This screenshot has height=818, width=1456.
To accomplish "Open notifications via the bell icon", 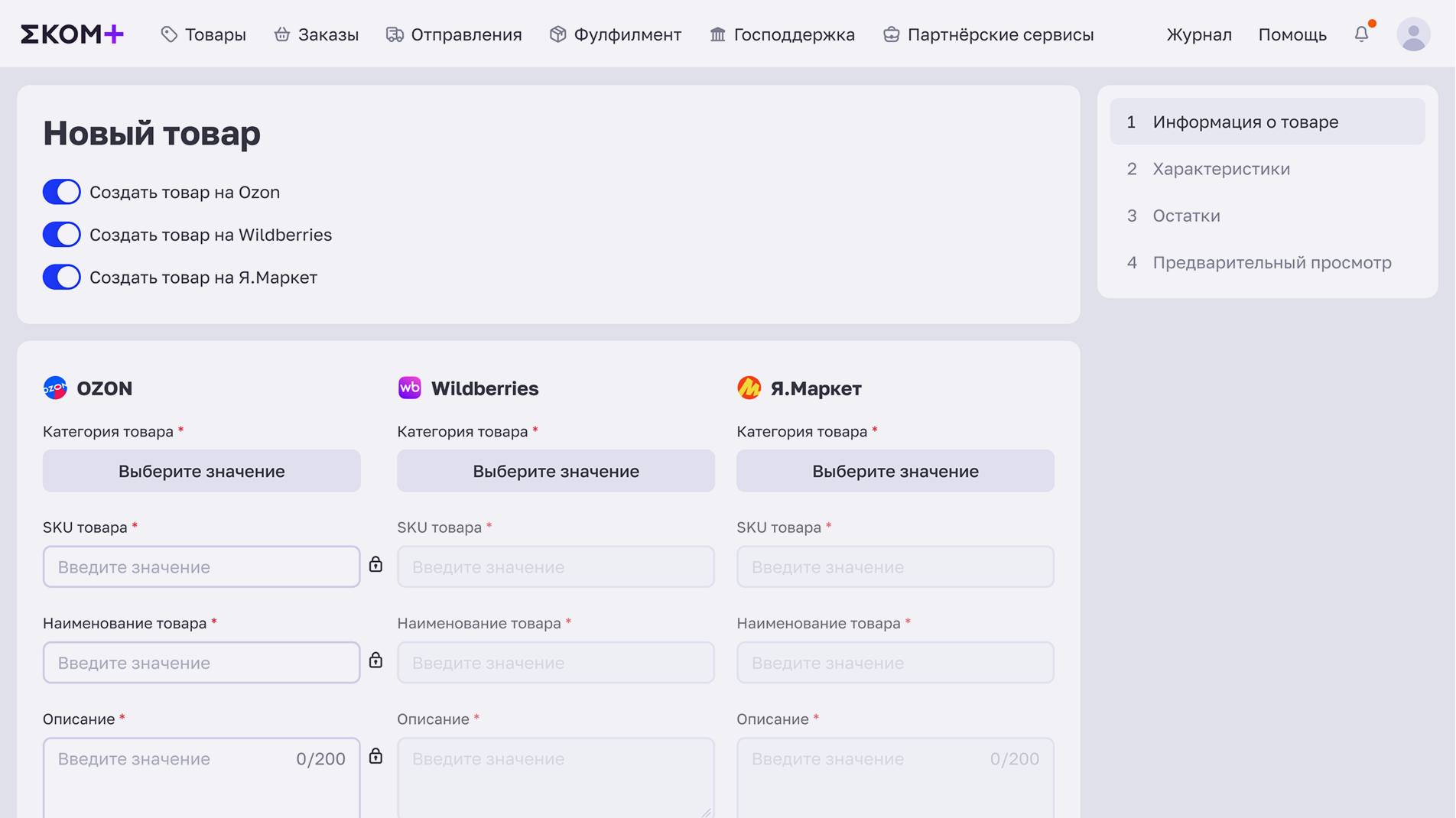I will point(1361,34).
